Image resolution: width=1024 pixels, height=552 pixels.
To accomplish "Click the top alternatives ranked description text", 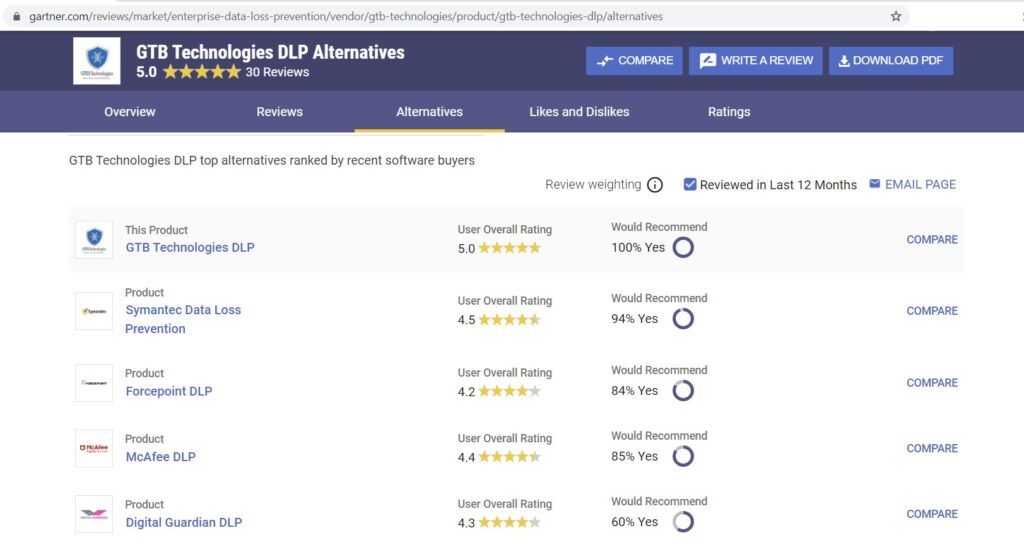I will pos(272,161).
